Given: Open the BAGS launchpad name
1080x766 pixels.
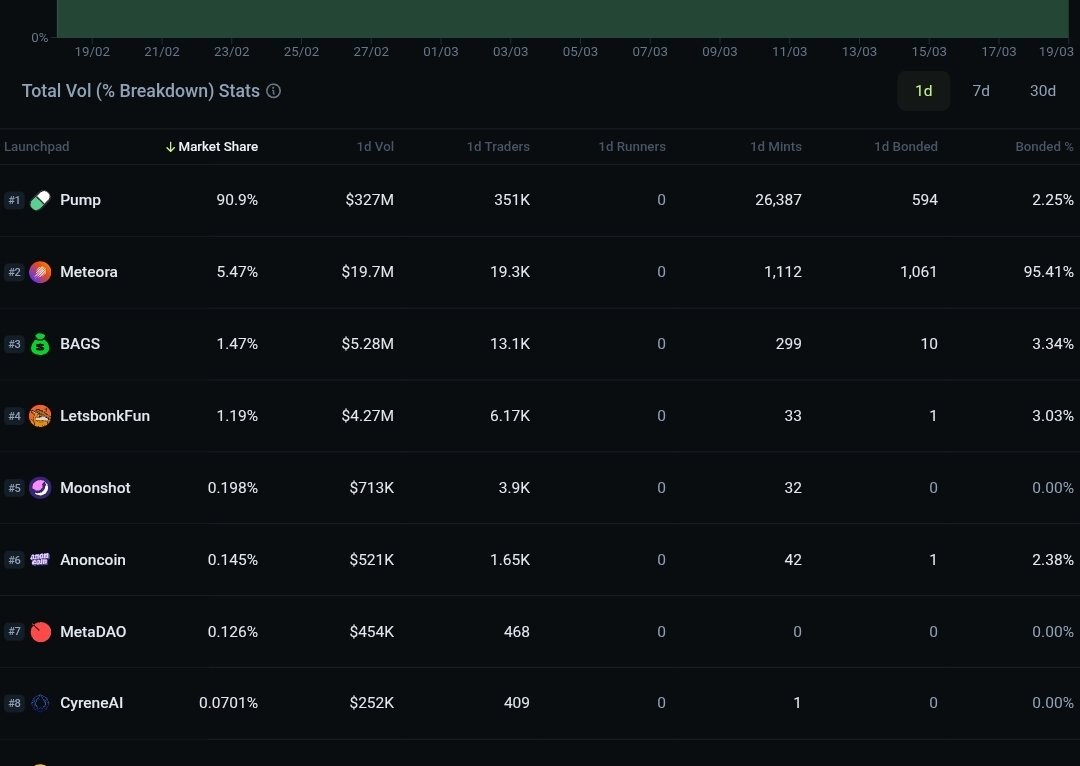Looking at the screenshot, I should point(80,344).
